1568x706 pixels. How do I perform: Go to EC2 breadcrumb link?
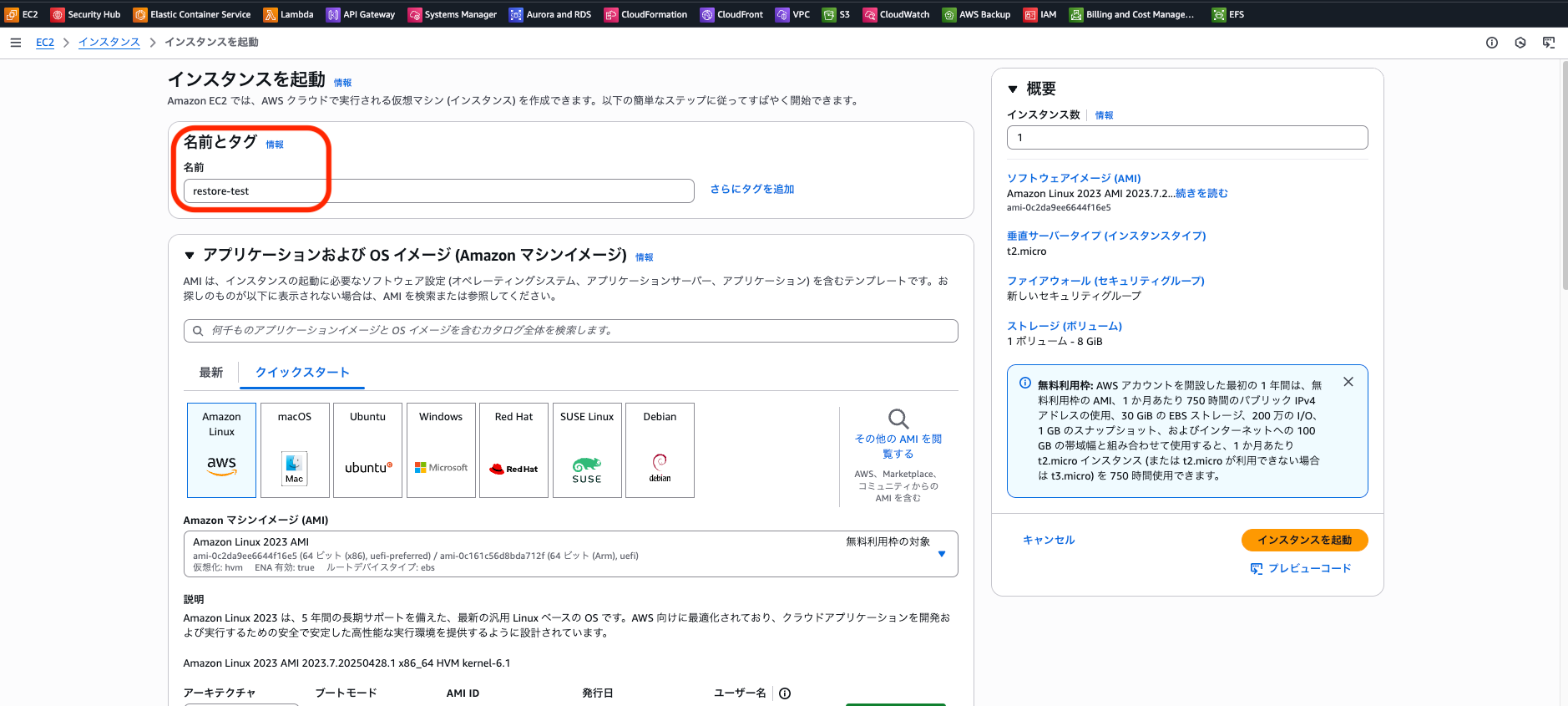pos(45,43)
